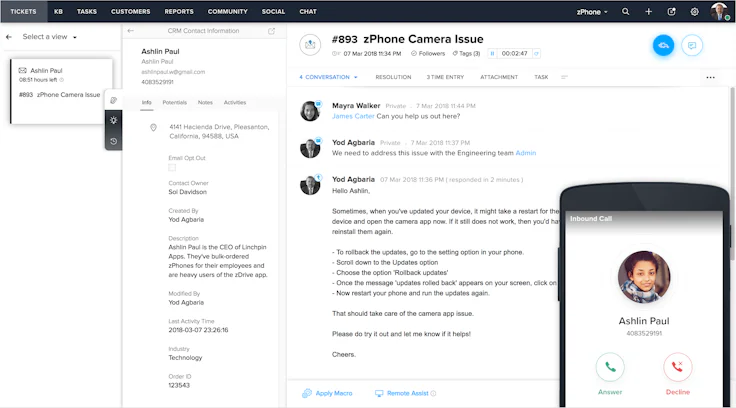Click the phone number 4083529191 in CRM panel
736x408 pixels.
pos(157,82)
